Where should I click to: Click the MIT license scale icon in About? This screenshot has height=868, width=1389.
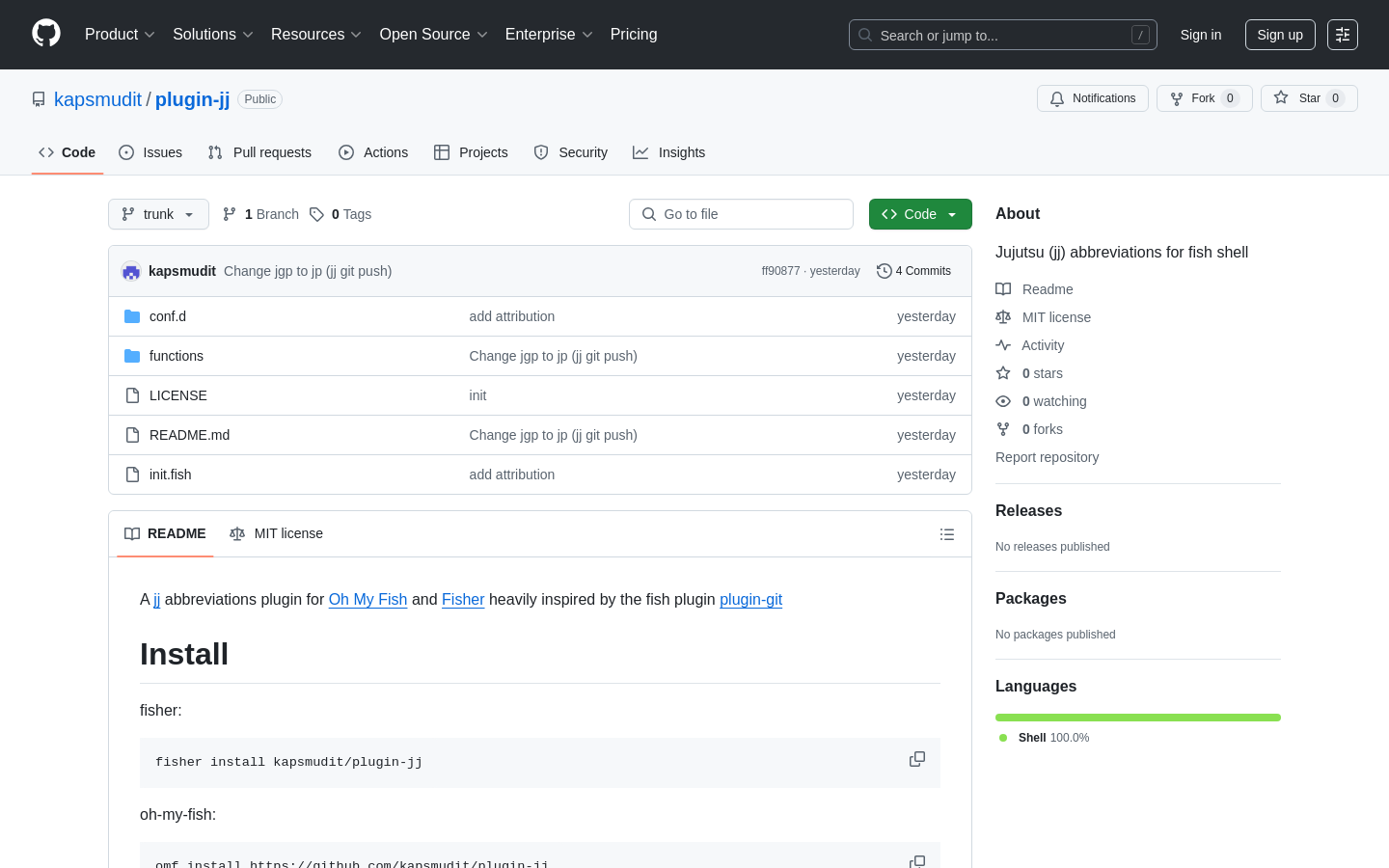pyautogui.click(x=1003, y=317)
